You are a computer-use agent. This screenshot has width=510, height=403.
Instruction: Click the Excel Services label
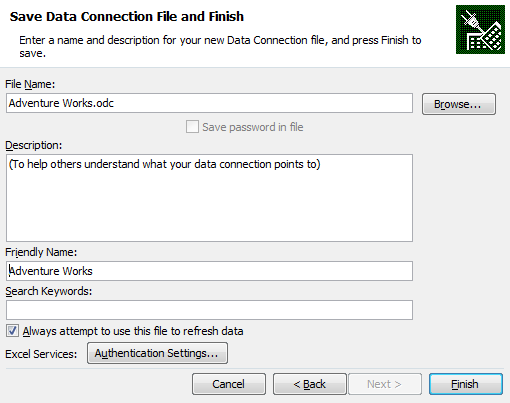point(41,354)
